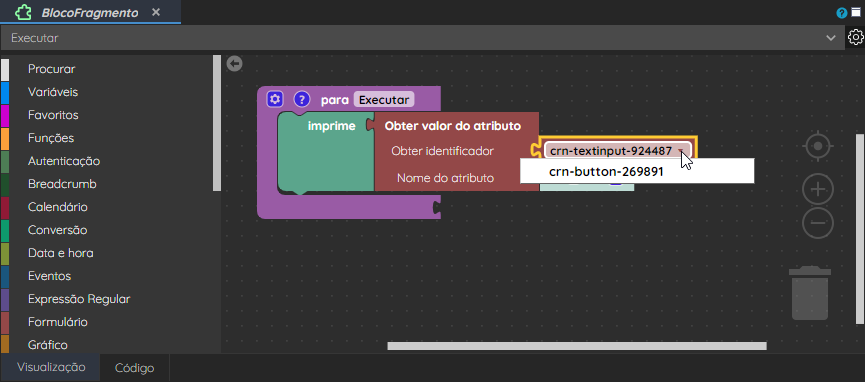Click the back arrow collapse toolbox icon
This screenshot has height=382, width=865.
click(234, 64)
